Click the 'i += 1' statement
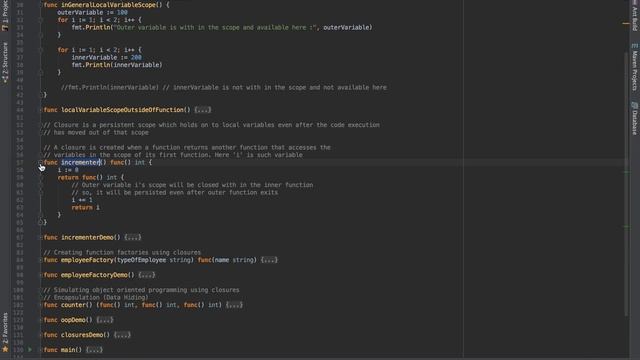 tap(82, 200)
